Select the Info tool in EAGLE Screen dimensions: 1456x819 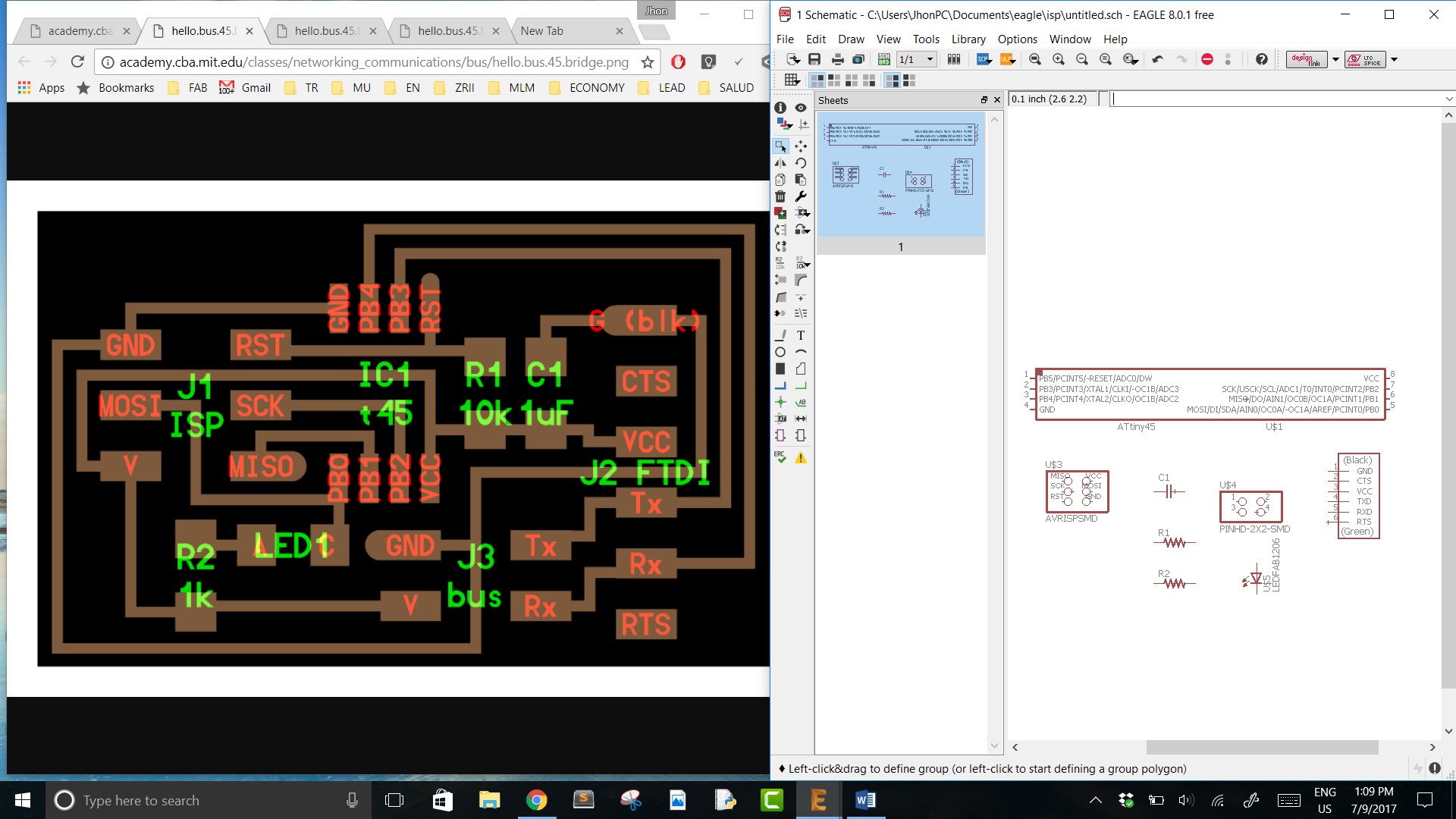[780, 108]
